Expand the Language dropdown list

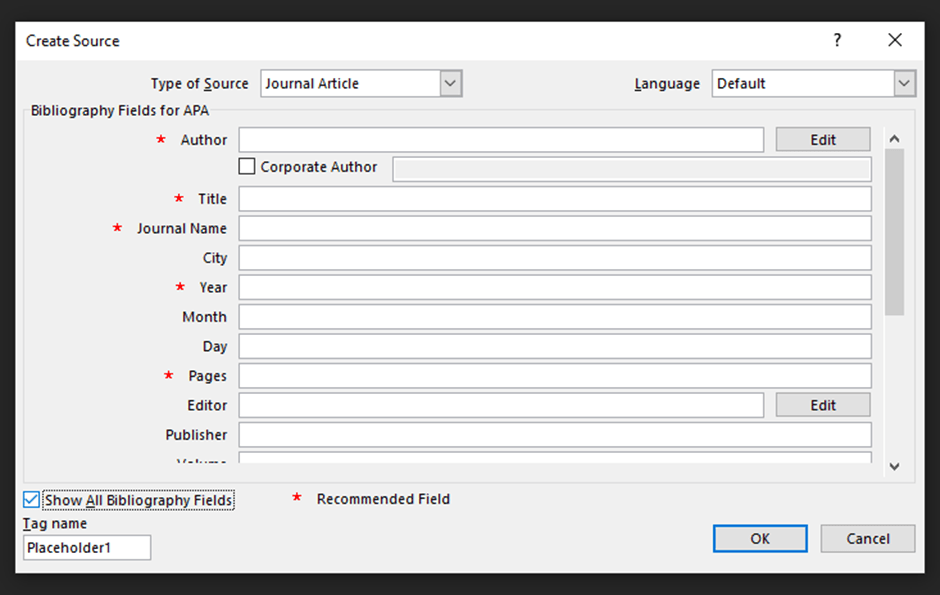pyautogui.click(x=904, y=84)
